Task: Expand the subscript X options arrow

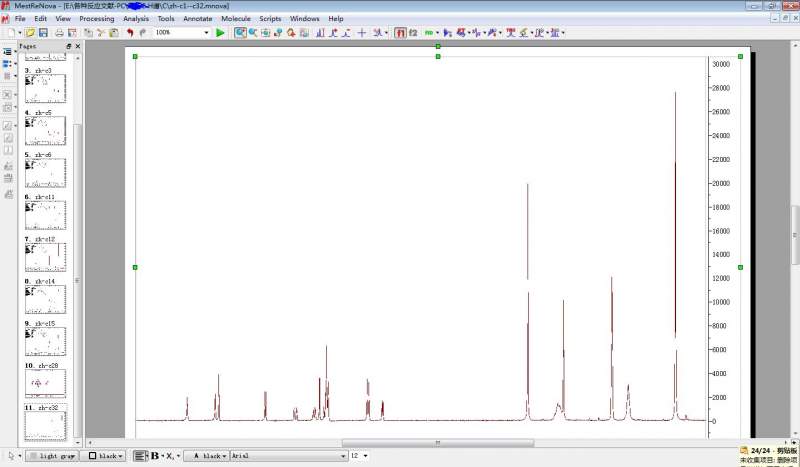Action: click(x=178, y=456)
